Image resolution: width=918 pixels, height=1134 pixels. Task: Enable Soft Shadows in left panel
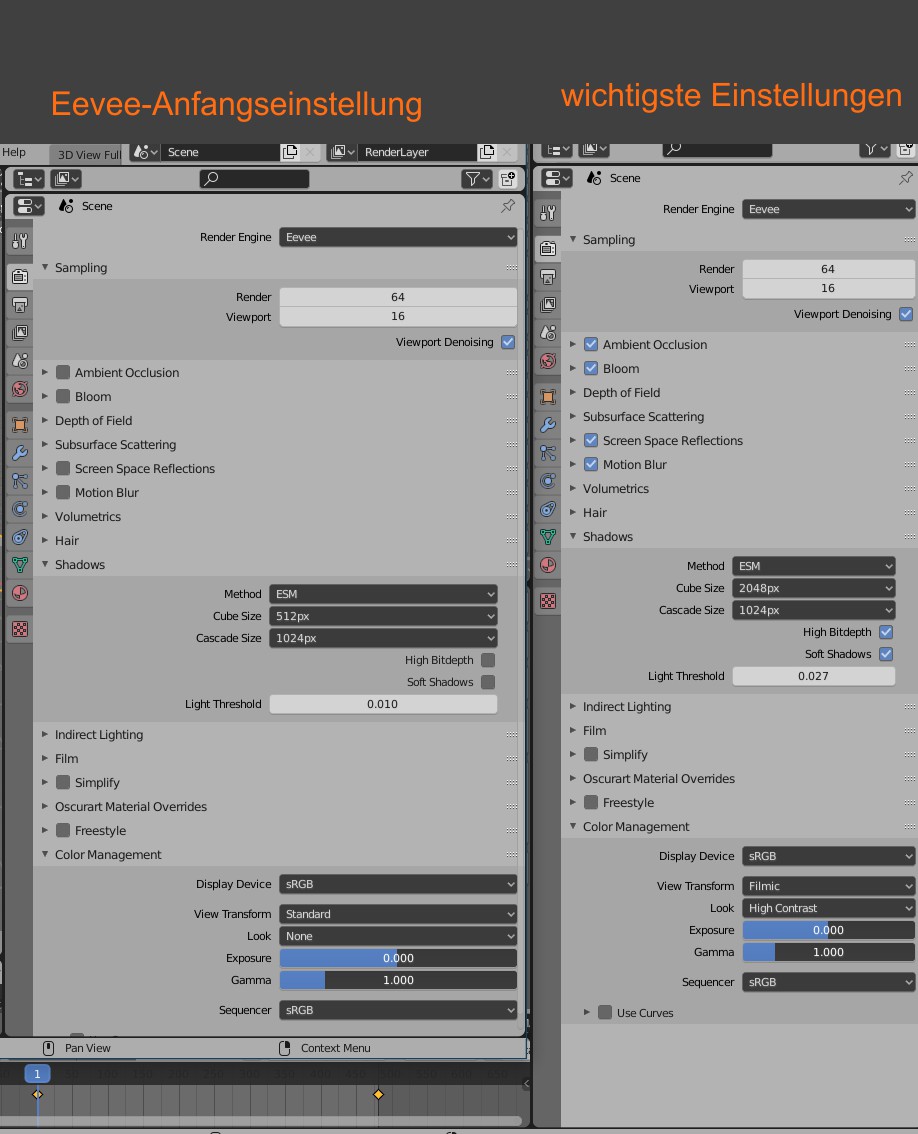click(488, 682)
